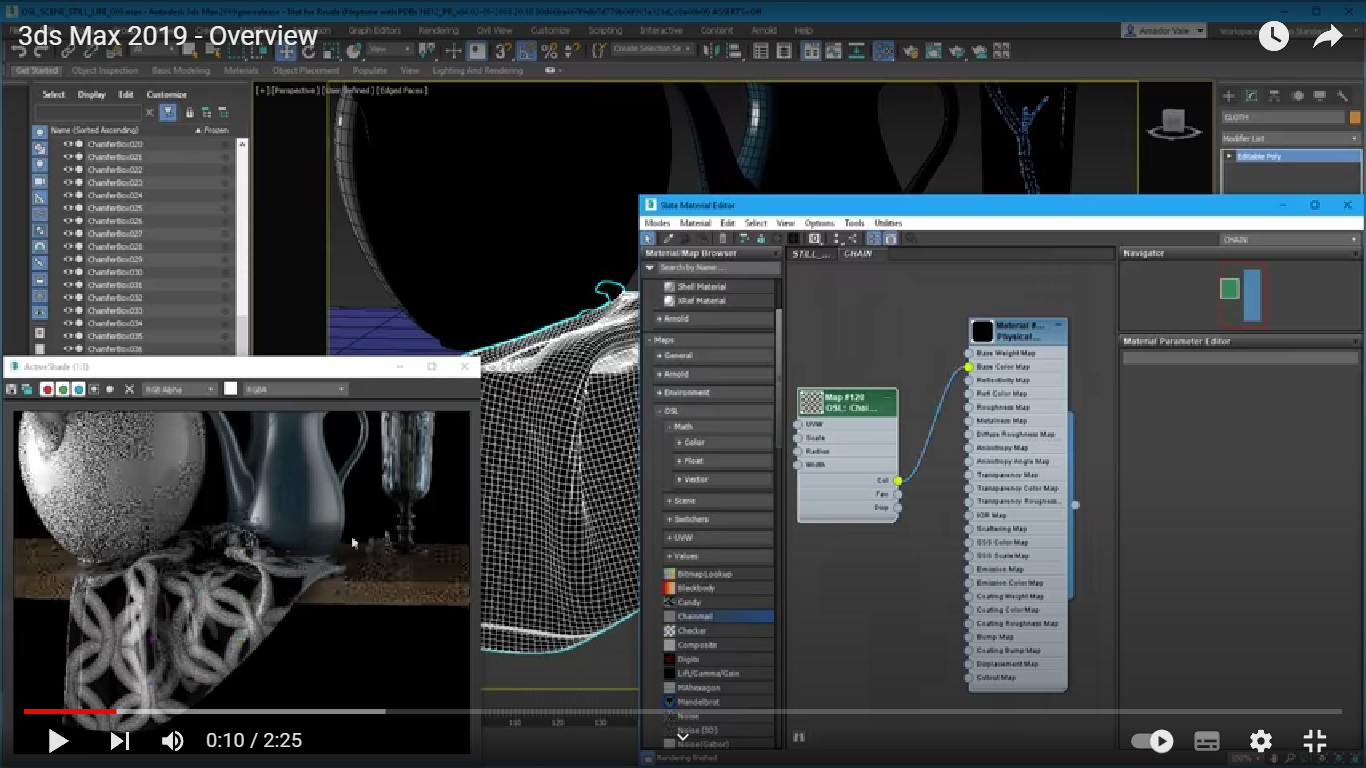The width and height of the screenshot is (1366, 768).
Task: Select the Slate Editor pointer tool icon
Action: coord(648,238)
